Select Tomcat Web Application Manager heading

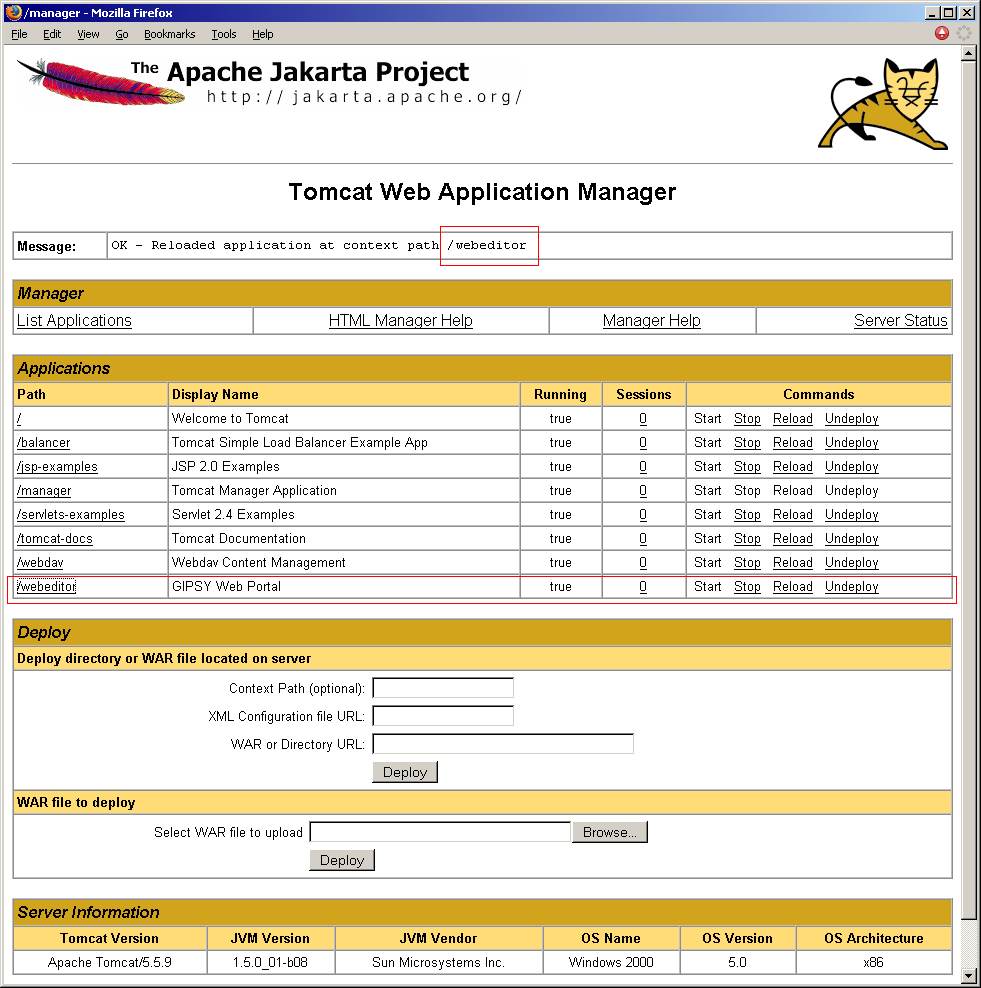pyautogui.click(x=482, y=192)
